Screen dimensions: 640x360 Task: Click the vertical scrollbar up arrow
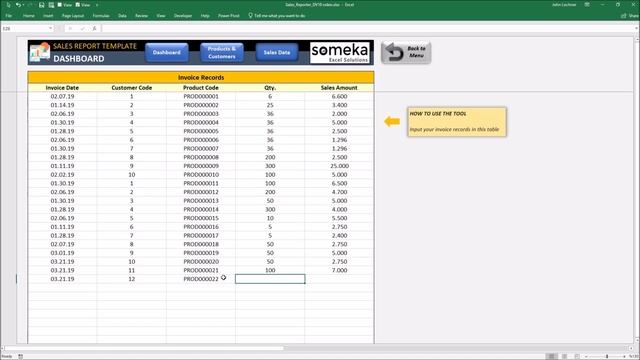[x=637, y=40]
